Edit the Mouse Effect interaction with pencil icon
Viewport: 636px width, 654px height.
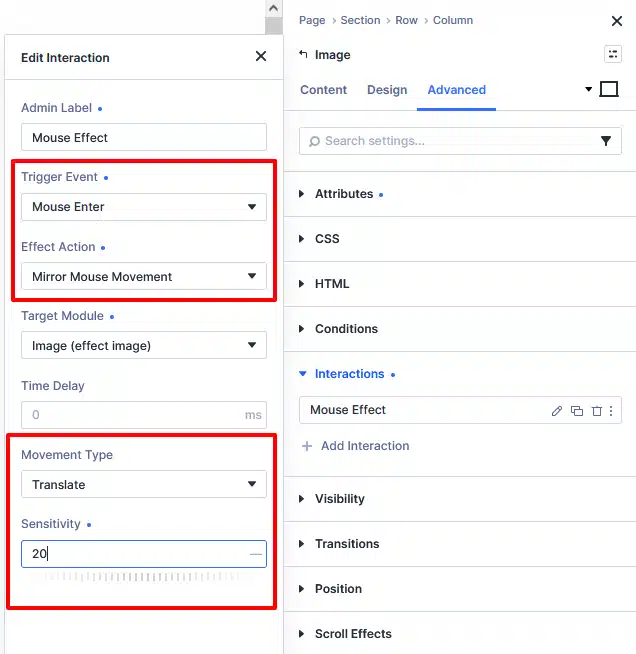coord(557,411)
